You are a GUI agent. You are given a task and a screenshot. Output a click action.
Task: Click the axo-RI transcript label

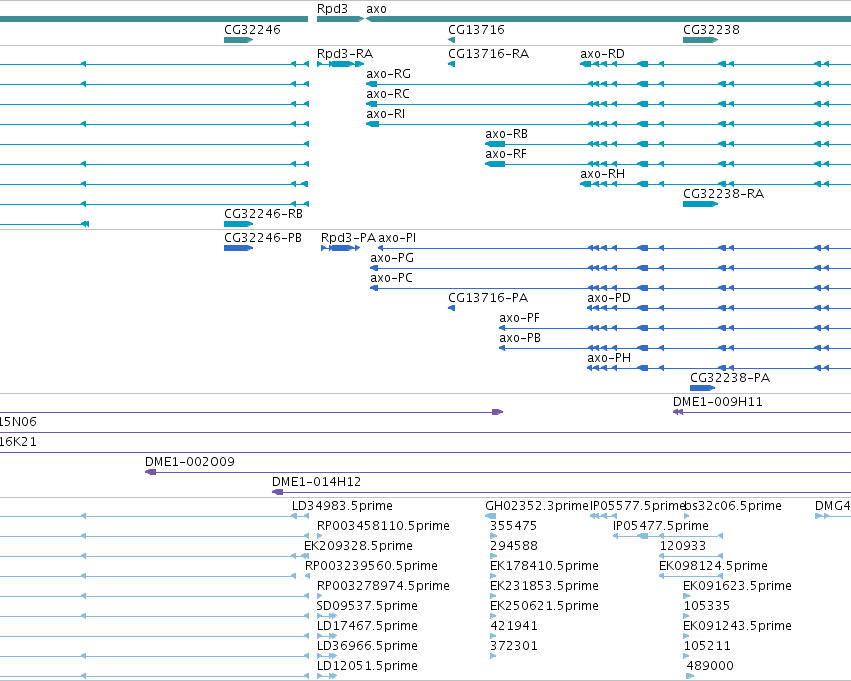click(385, 114)
